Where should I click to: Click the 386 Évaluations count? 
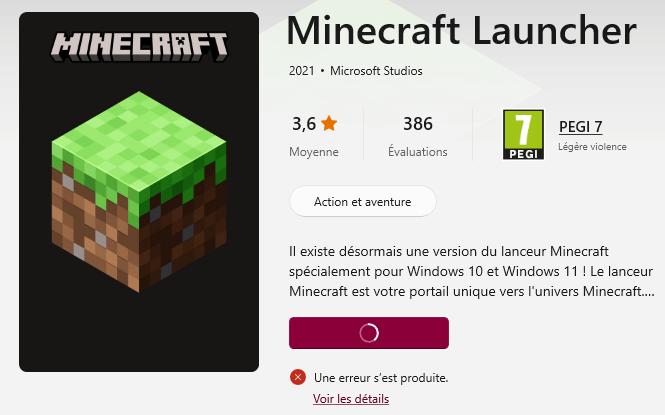pyautogui.click(x=418, y=124)
